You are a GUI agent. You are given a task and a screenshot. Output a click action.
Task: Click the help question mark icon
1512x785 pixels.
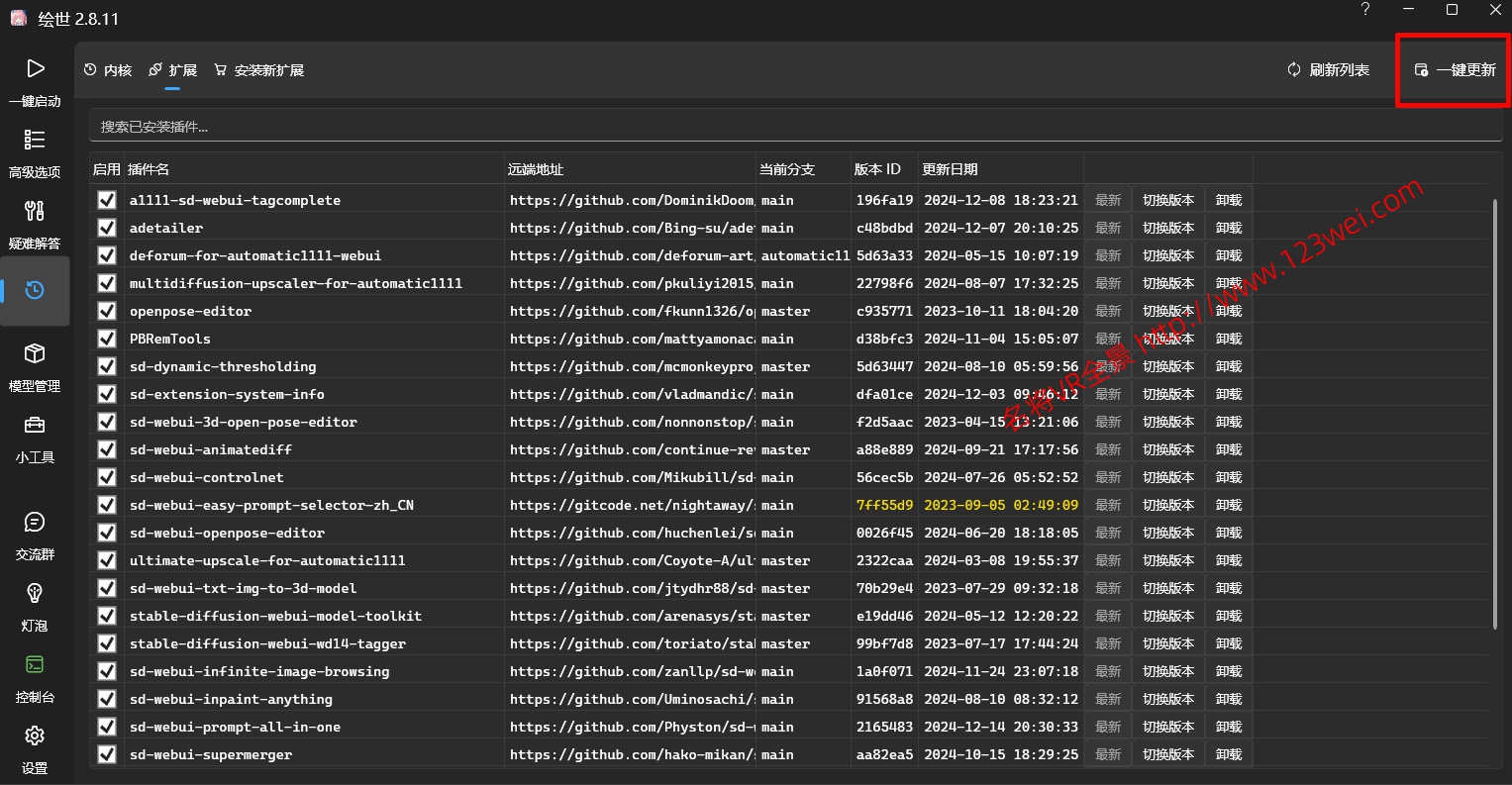tap(1365, 10)
